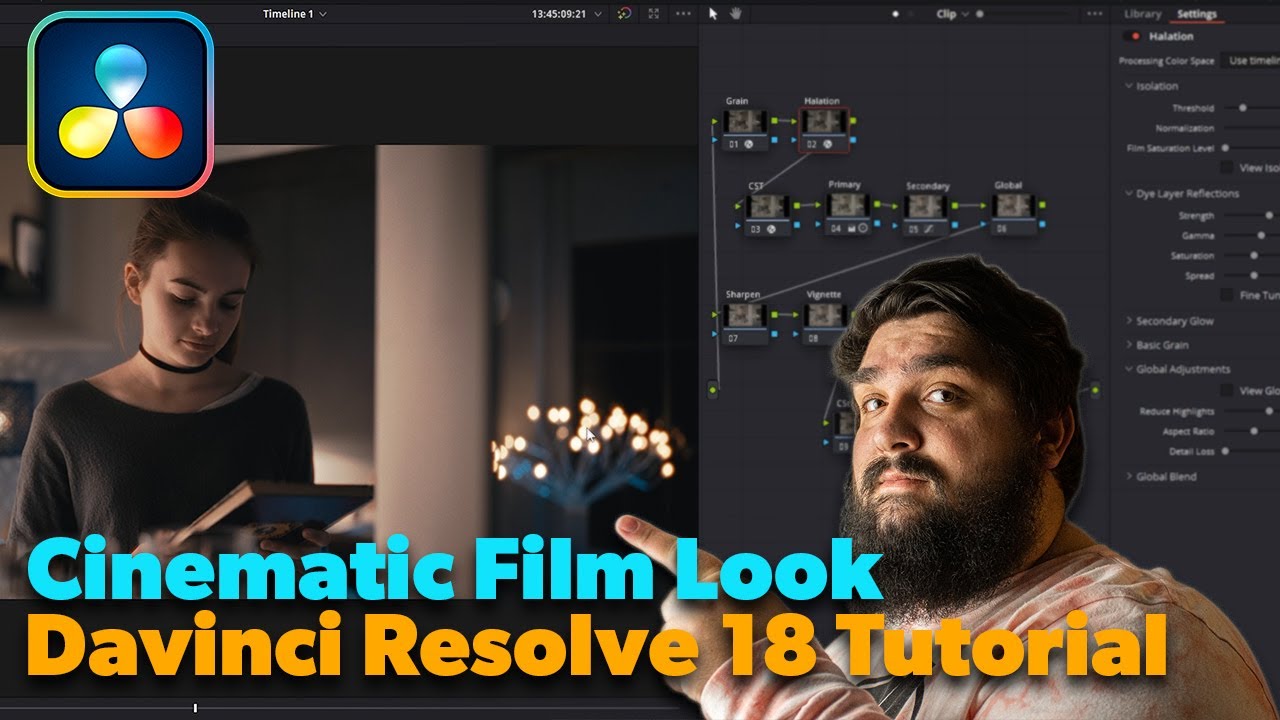
Task: Click the OFX badge on Halation node 02
Action: 828,144
